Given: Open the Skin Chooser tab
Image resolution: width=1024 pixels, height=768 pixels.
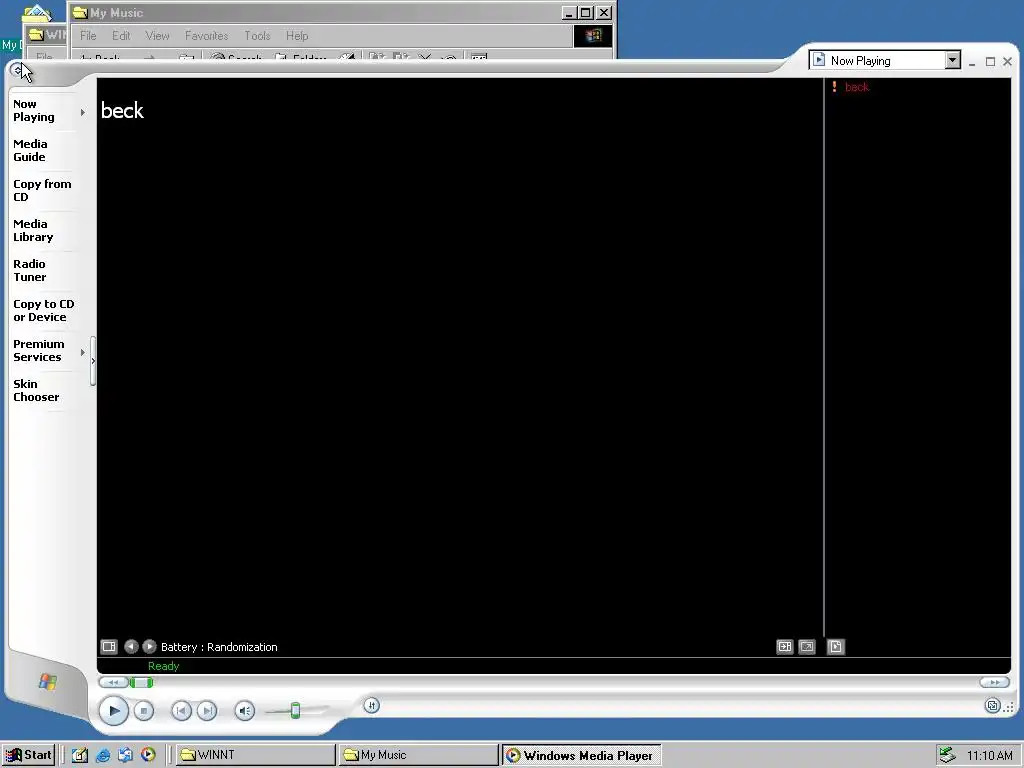Looking at the screenshot, I should click(36, 390).
